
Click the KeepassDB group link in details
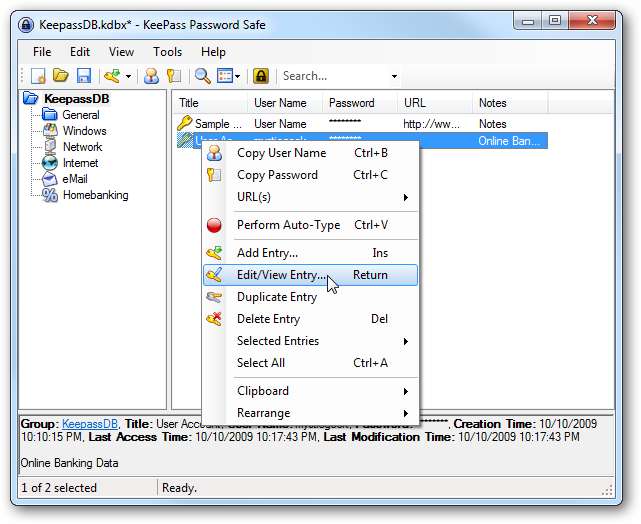(x=90, y=424)
